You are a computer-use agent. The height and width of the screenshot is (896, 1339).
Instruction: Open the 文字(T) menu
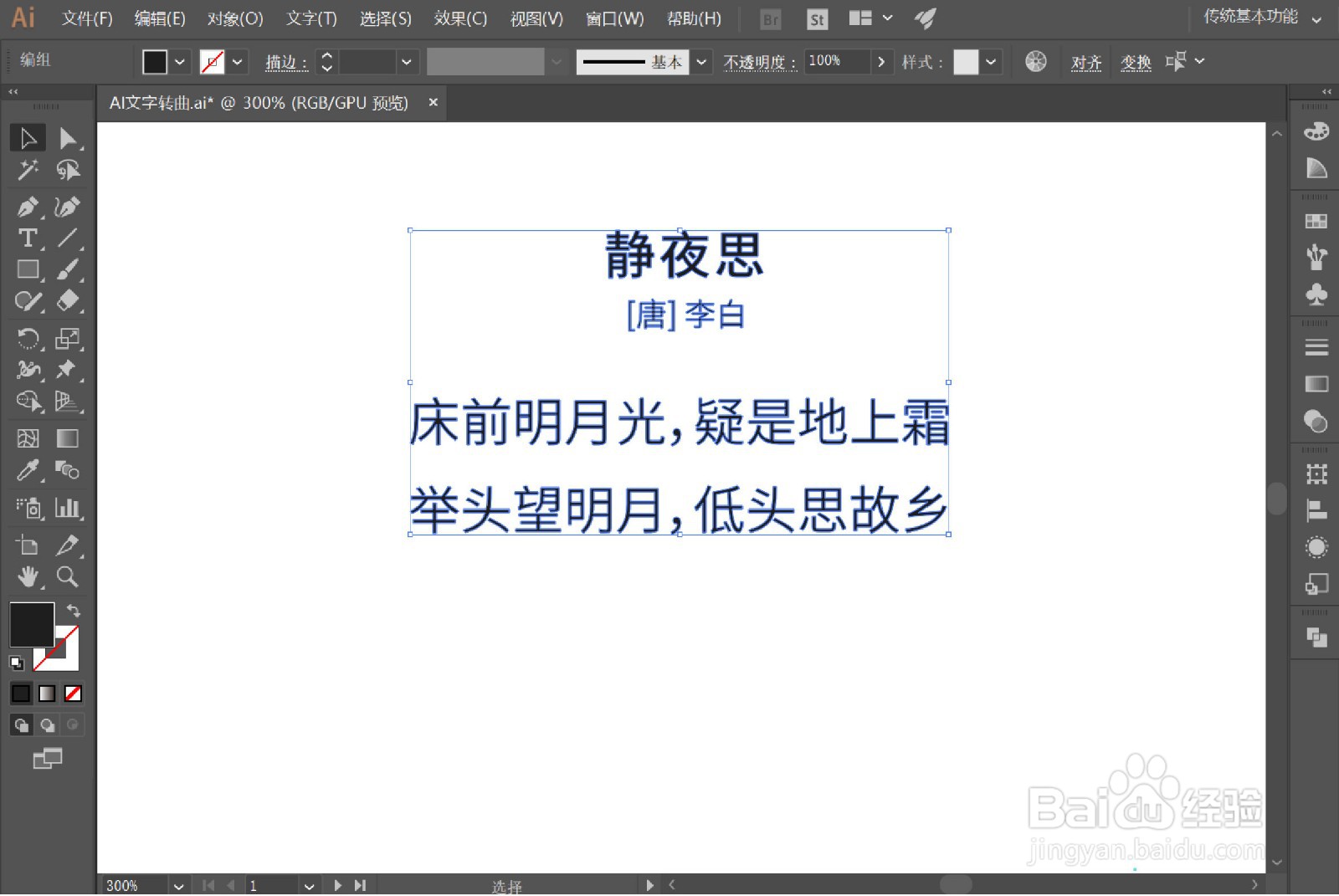pos(310,18)
